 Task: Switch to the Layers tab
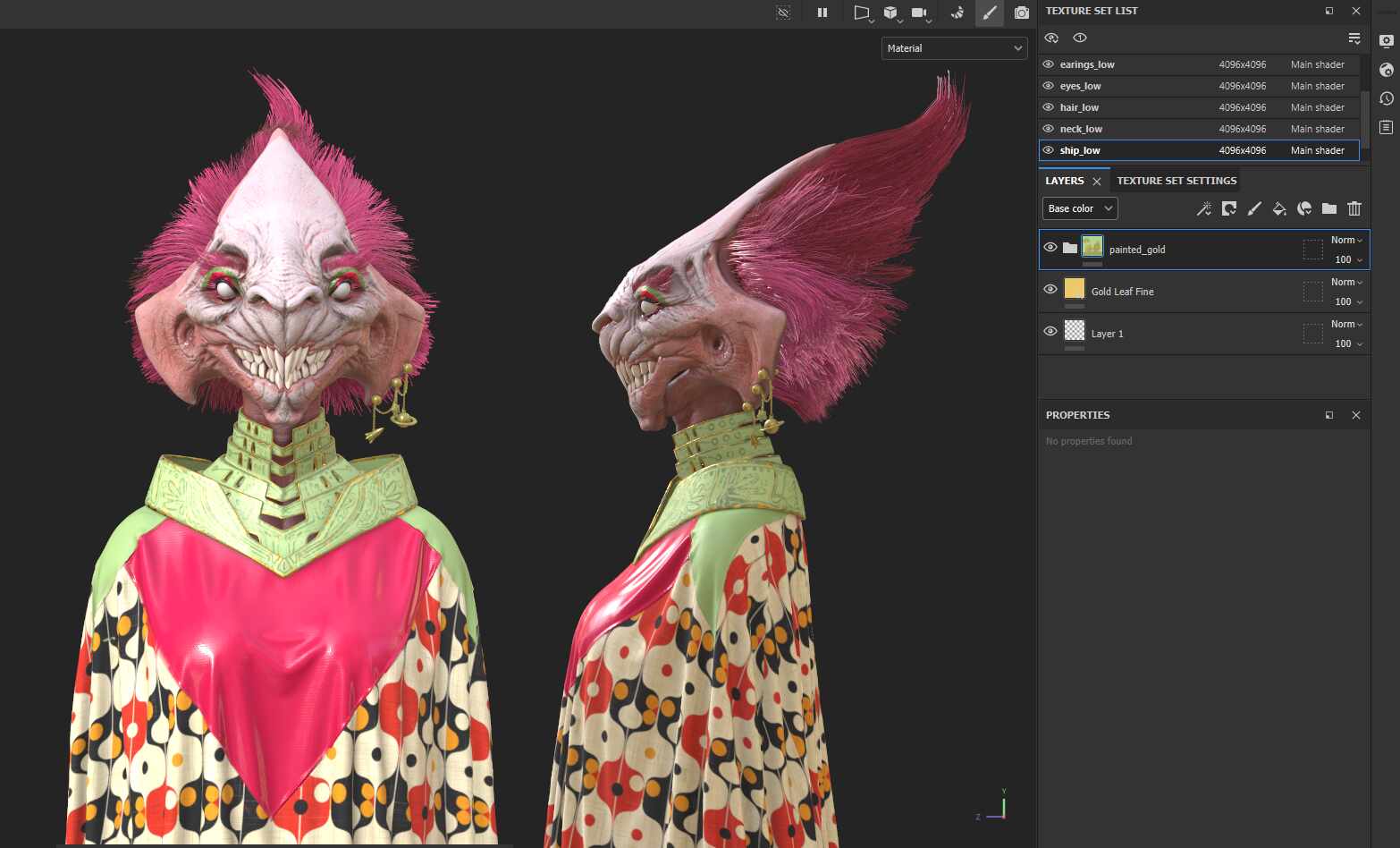click(x=1064, y=181)
